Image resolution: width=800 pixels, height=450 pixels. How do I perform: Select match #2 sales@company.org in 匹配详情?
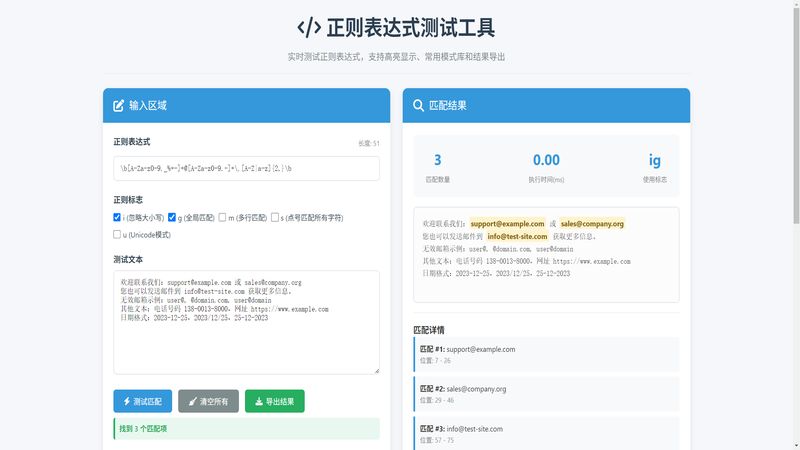coord(545,394)
